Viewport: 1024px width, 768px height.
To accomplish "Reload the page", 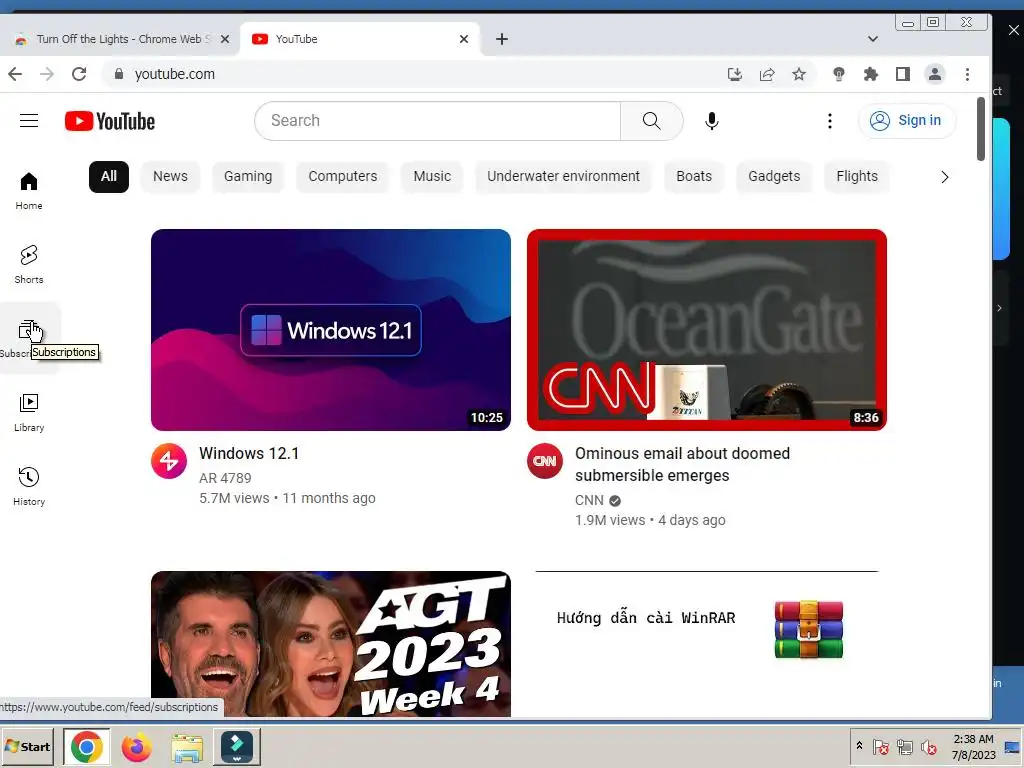I will 79,74.
